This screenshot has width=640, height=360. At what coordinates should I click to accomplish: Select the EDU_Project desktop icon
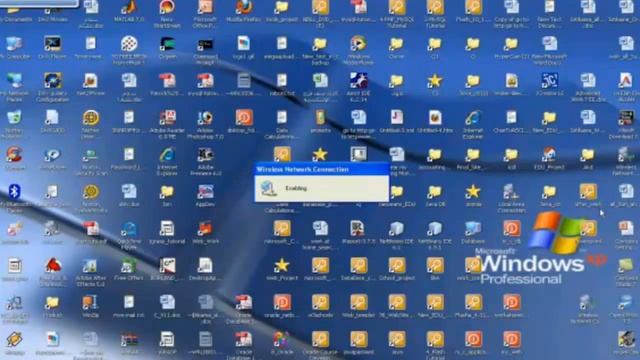[x=549, y=155]
